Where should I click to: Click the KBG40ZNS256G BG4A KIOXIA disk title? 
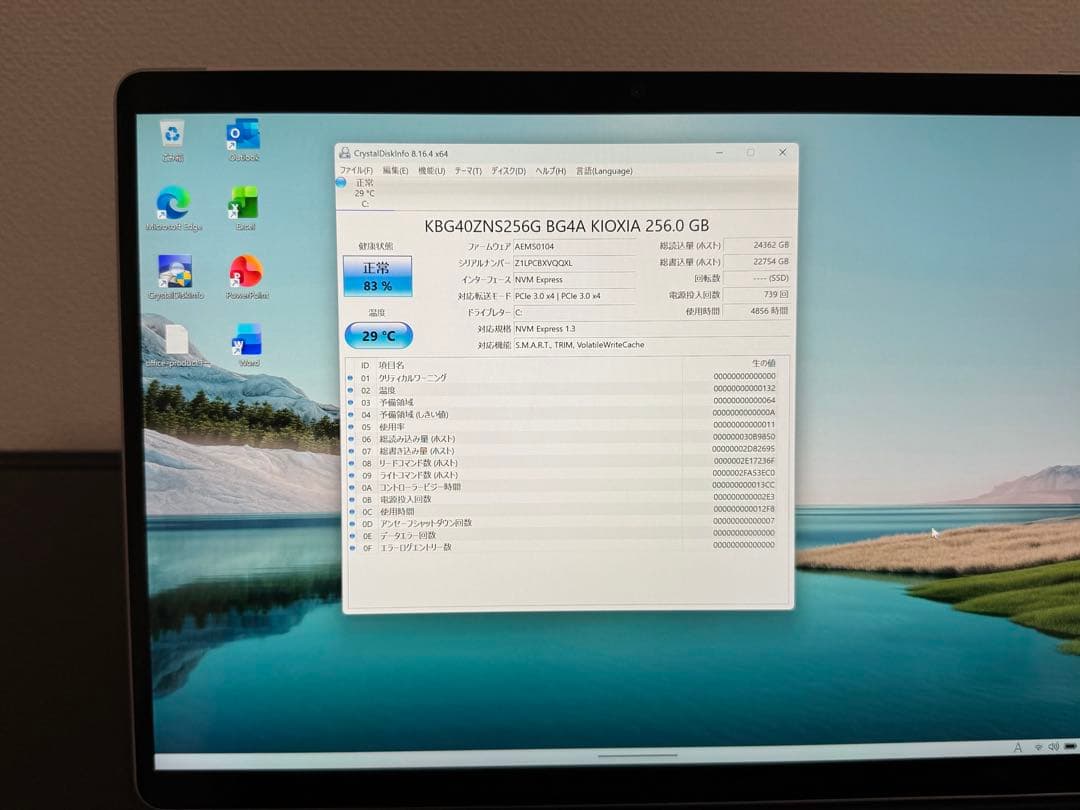pos(566,226)
